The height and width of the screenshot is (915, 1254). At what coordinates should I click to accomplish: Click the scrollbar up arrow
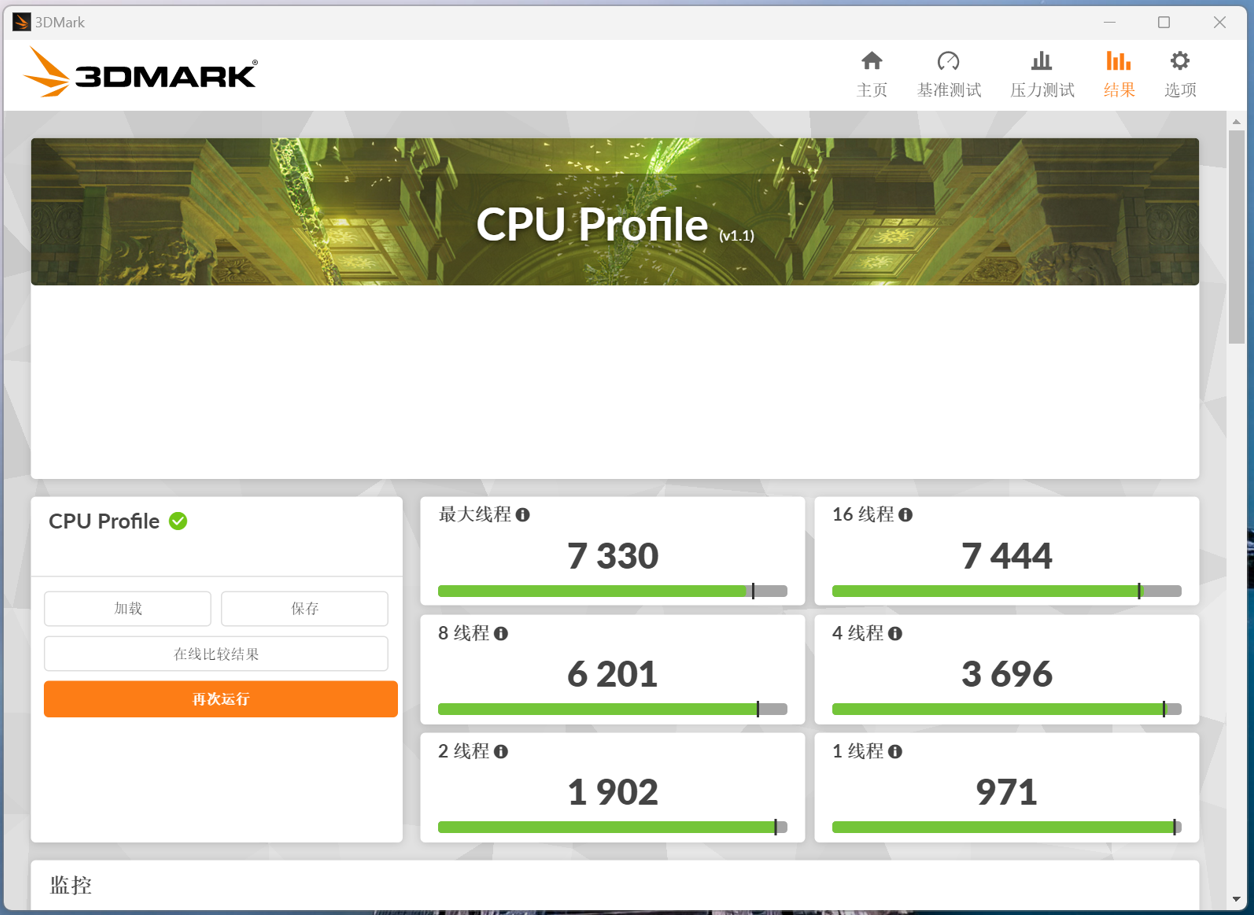[1236, 121]
